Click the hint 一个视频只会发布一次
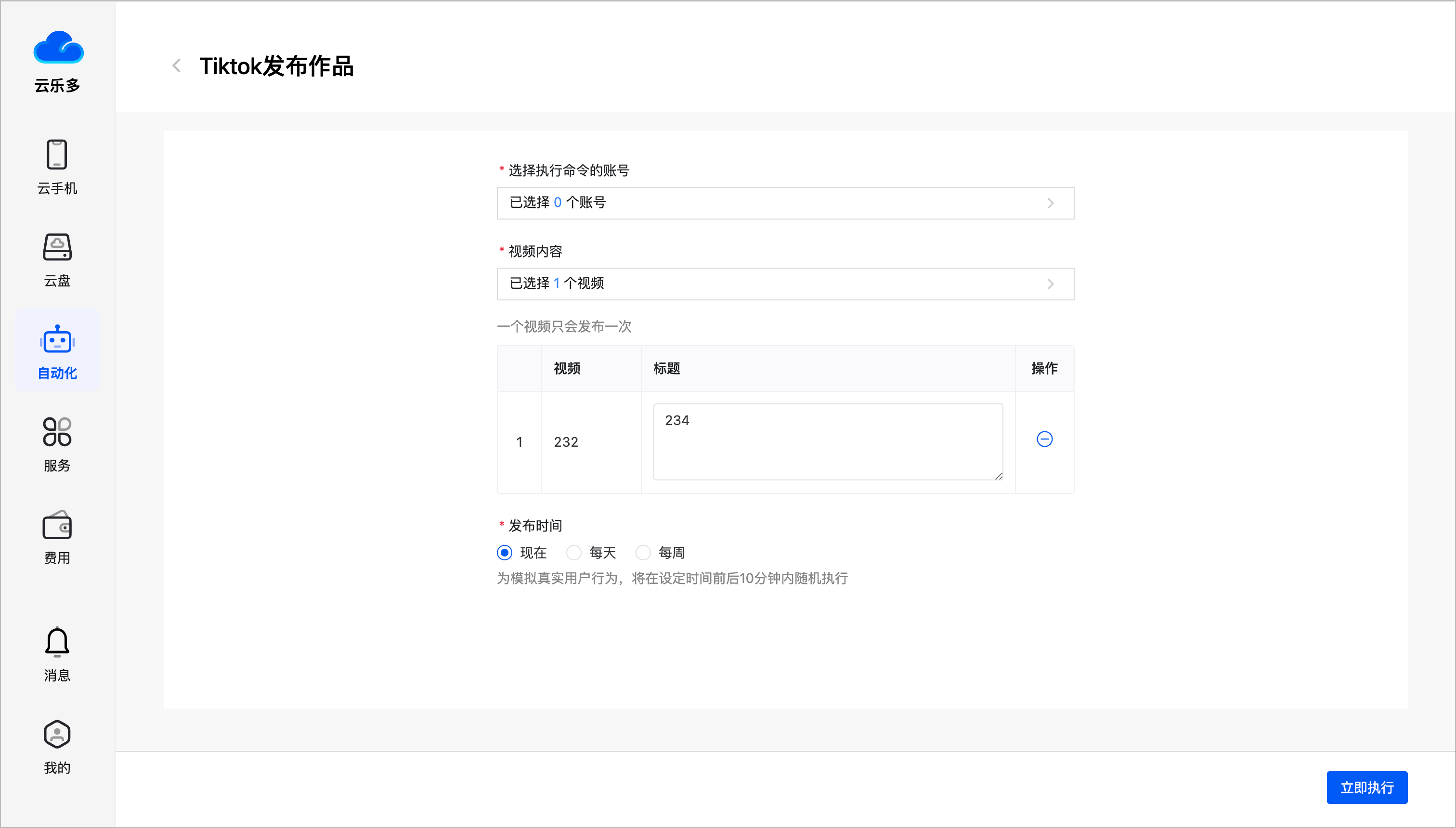 click(x=564, y=326)
